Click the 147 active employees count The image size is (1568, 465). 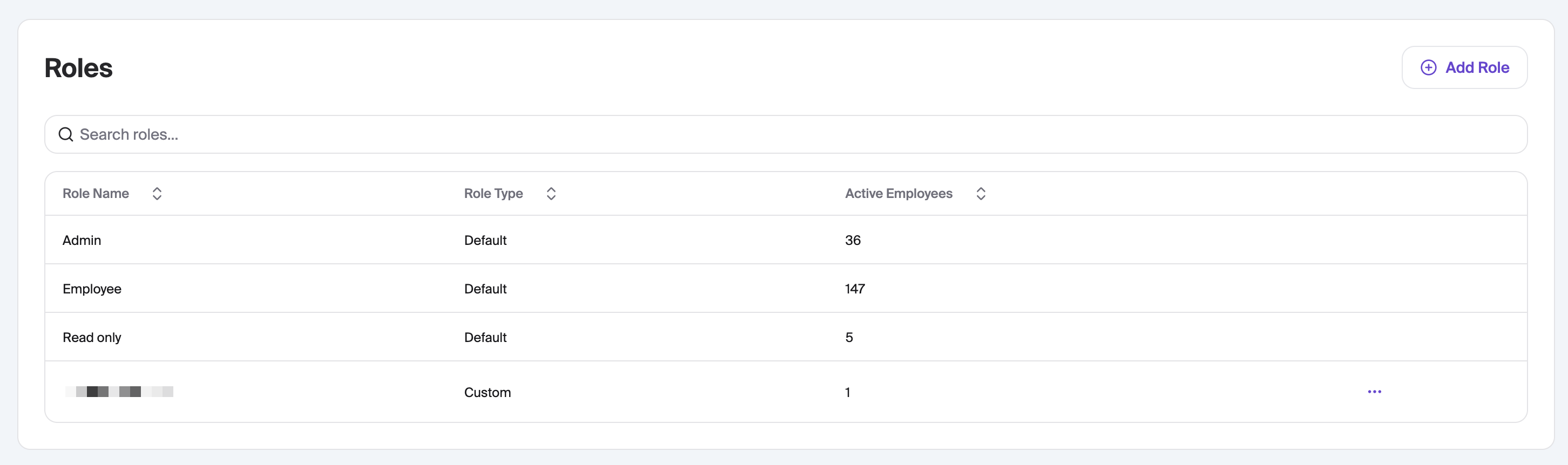(x=855, y=289)
